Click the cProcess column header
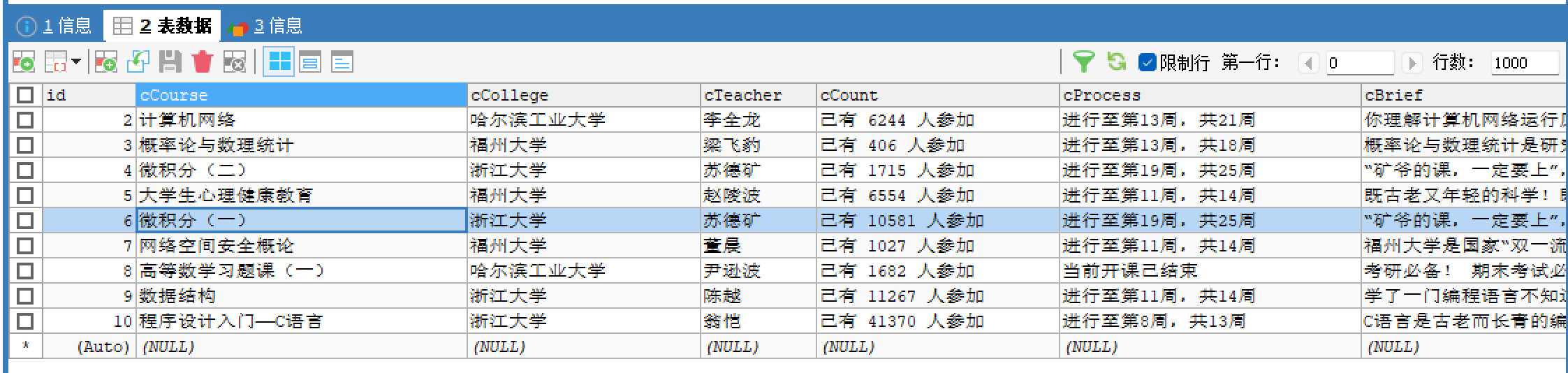 (1210, 95)
